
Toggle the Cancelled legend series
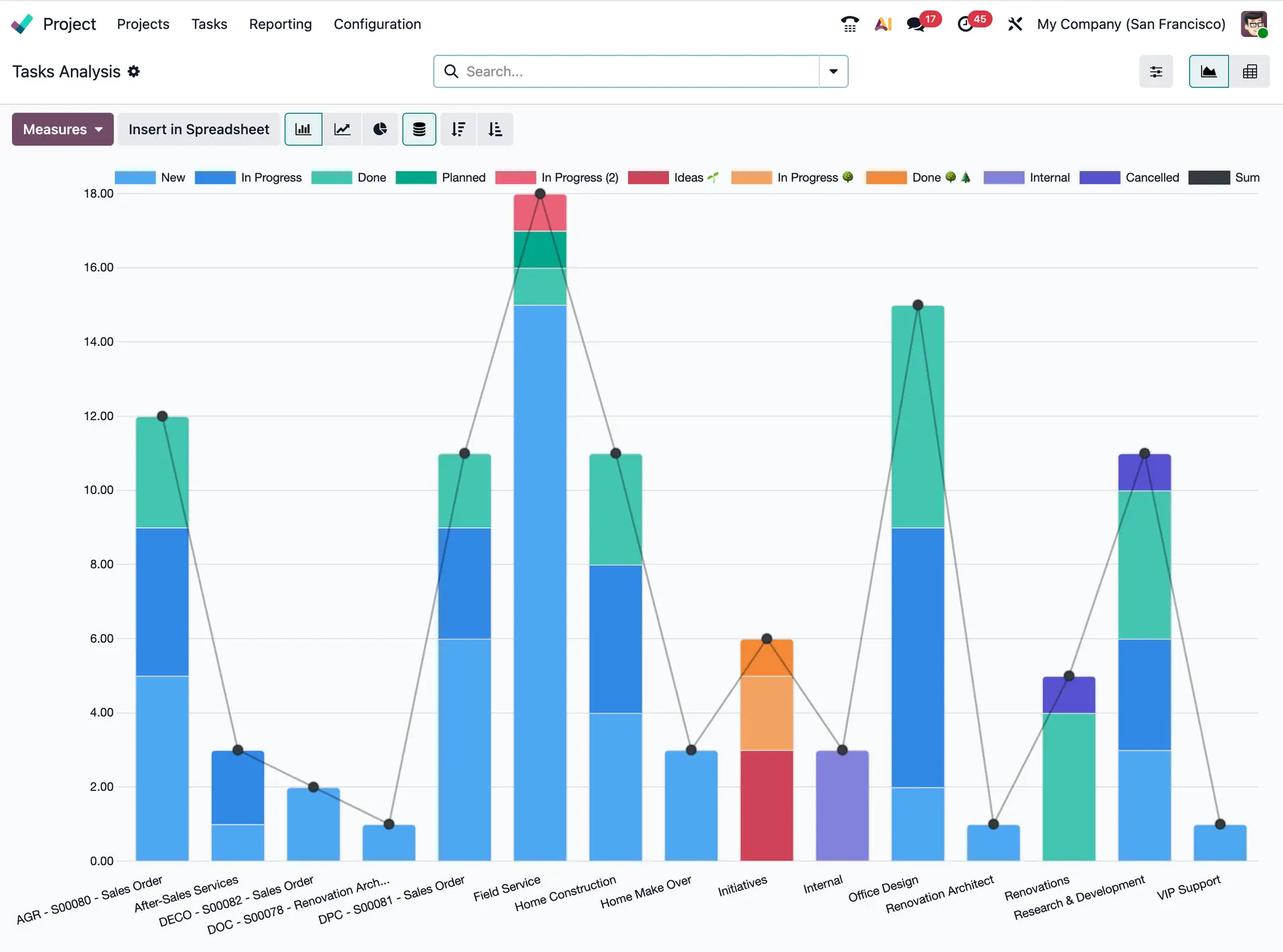[1151, 178]
